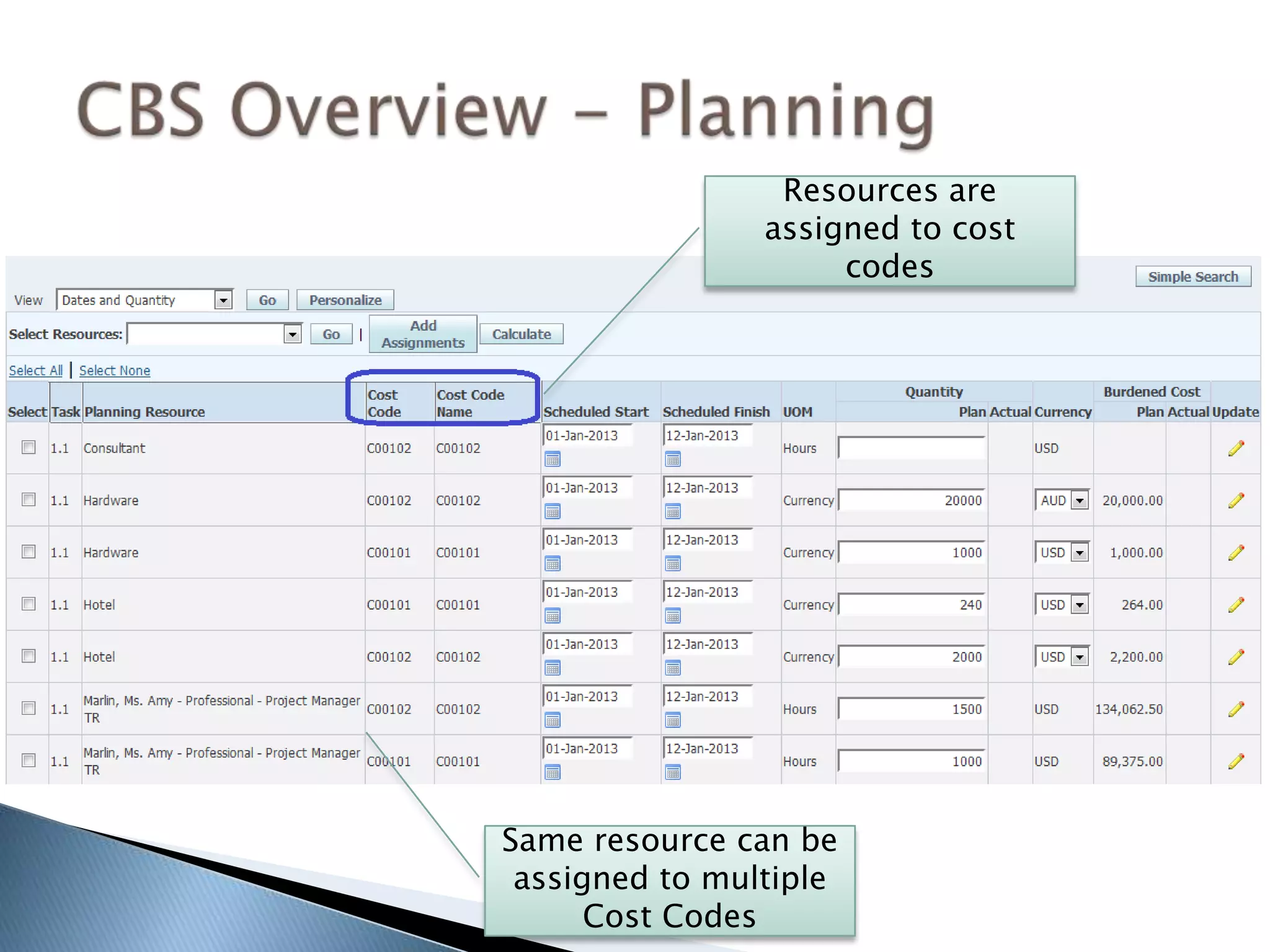
Task: Click plan quantity field showing 20000
Action: click(911, 500)
